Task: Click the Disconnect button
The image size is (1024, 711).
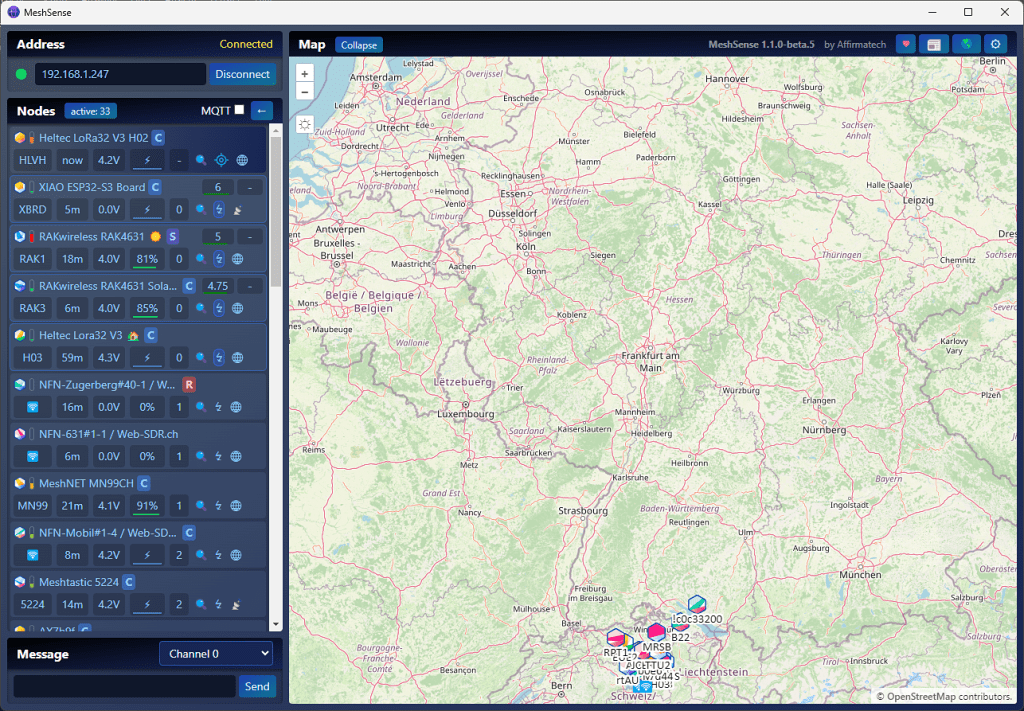Action: pyautogui.click(x=242, y=74)
